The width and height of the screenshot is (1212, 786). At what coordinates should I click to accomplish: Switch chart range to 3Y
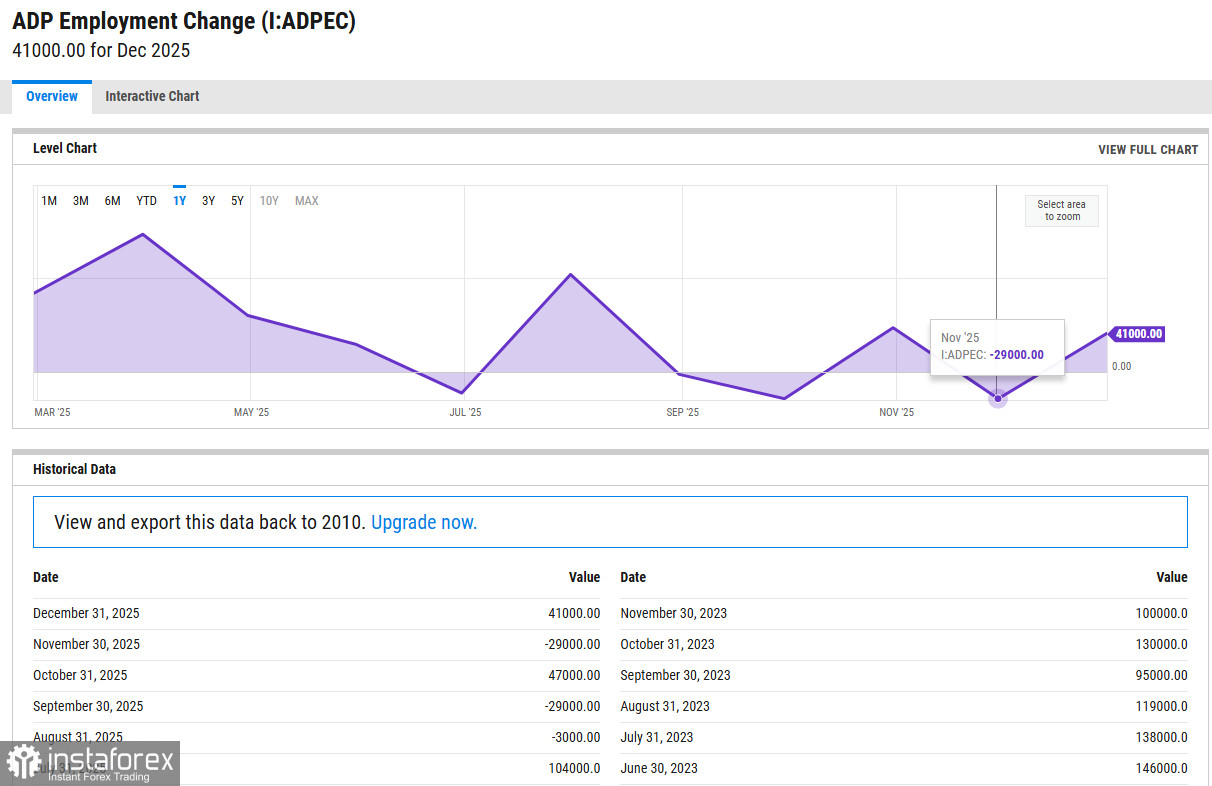click(208, 201)
